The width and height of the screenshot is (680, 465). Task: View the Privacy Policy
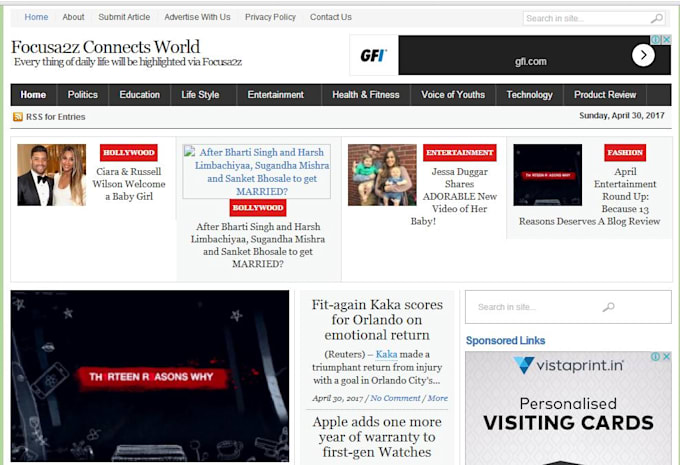pyautogui.click(x=270, y=17)
